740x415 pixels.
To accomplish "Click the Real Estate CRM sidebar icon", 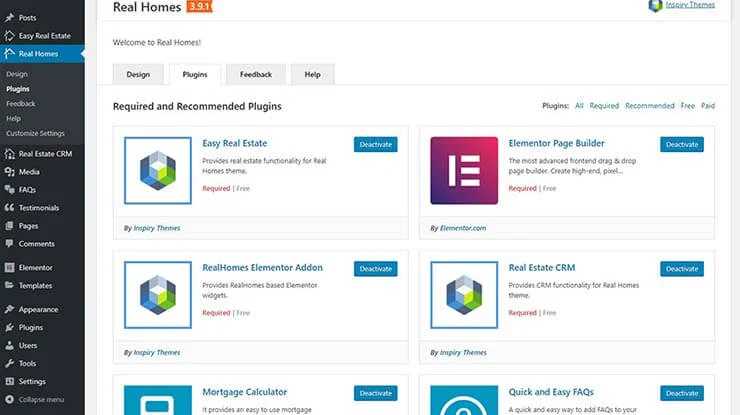I will tap(9, 154).
